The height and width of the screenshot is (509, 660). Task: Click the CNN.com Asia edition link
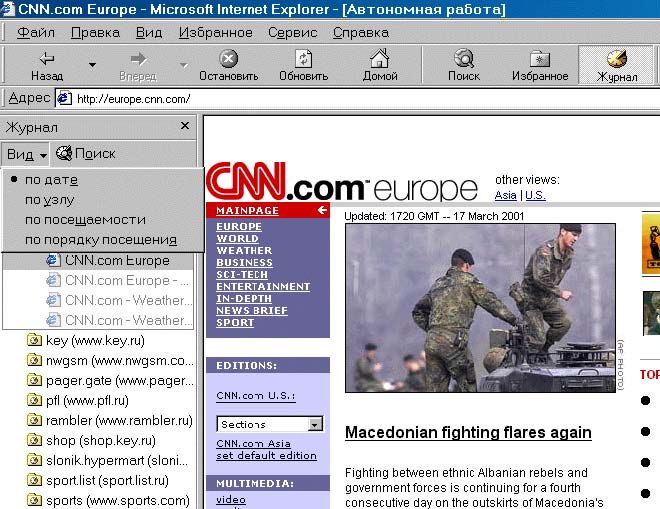[x=253, y=444]
